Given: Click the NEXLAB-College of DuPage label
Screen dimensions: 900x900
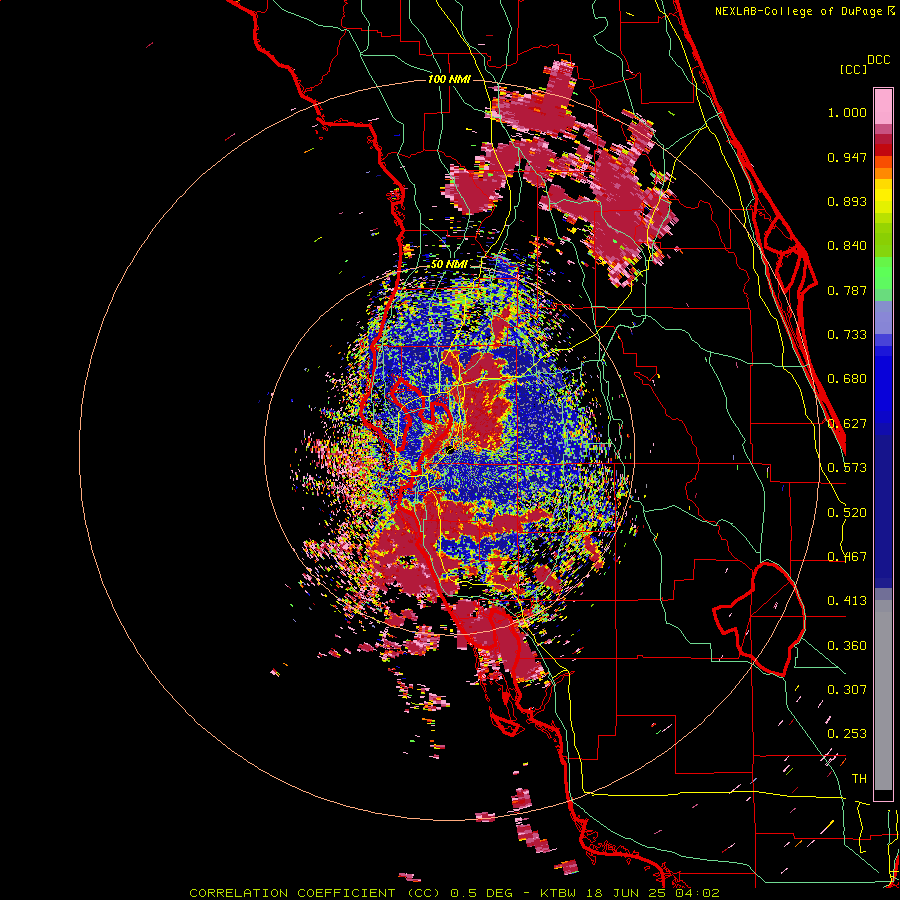Looking at the screenshot, I should coord(799,11).
